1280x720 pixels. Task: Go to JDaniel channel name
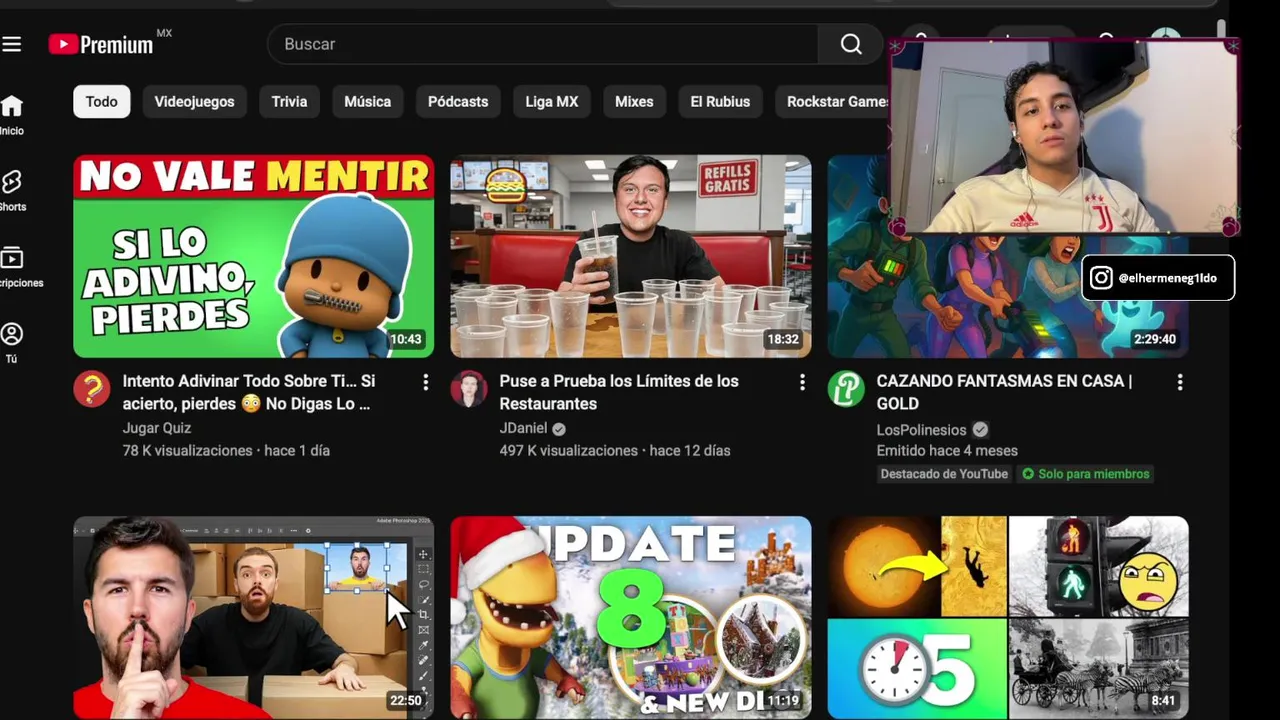click(523, 428)
